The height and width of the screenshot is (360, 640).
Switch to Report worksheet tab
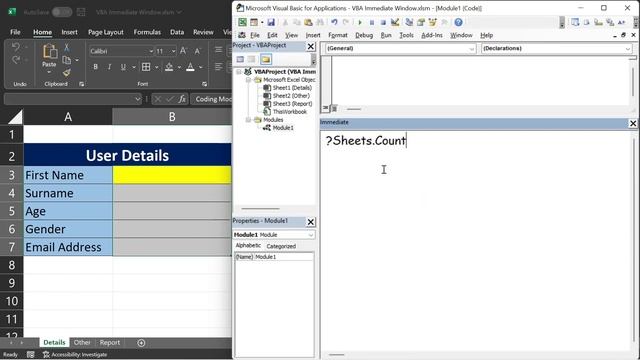tap(110, 342)
